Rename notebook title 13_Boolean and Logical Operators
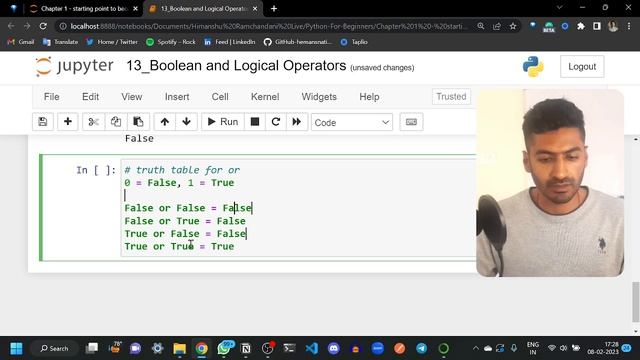The width and height of the screenshot is (640, 360). [236, 66]
